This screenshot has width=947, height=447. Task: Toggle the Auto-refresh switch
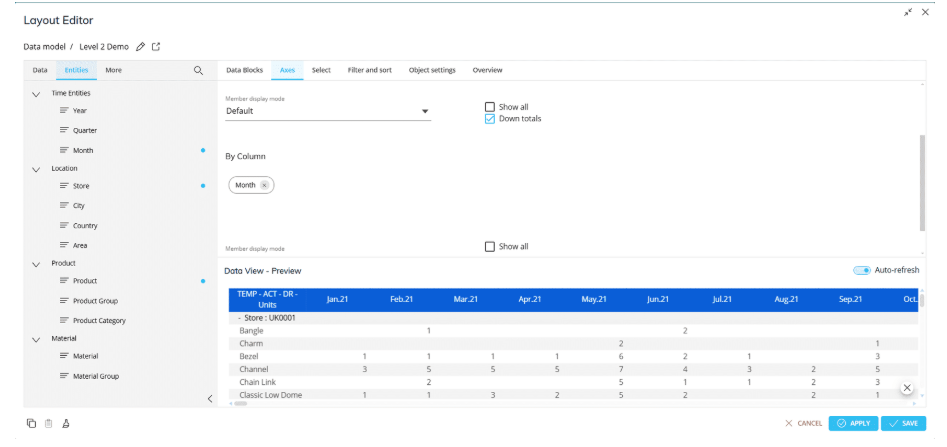tap(862, 270)
